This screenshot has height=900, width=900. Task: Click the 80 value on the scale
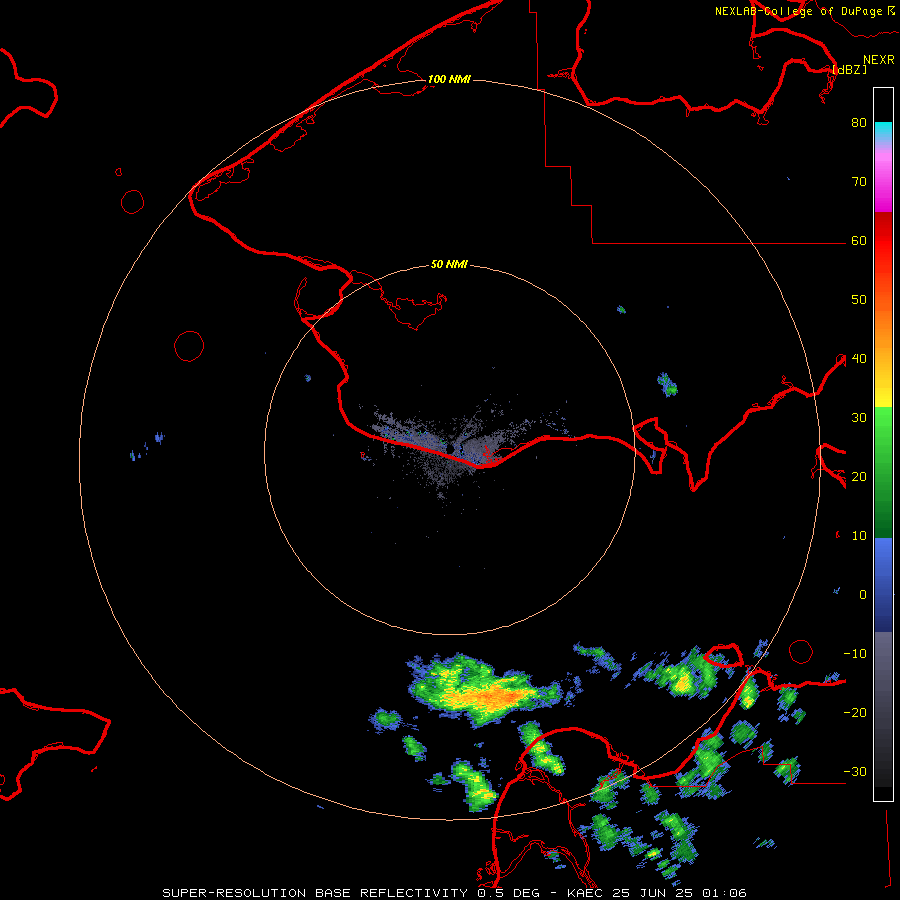point(859,123)
